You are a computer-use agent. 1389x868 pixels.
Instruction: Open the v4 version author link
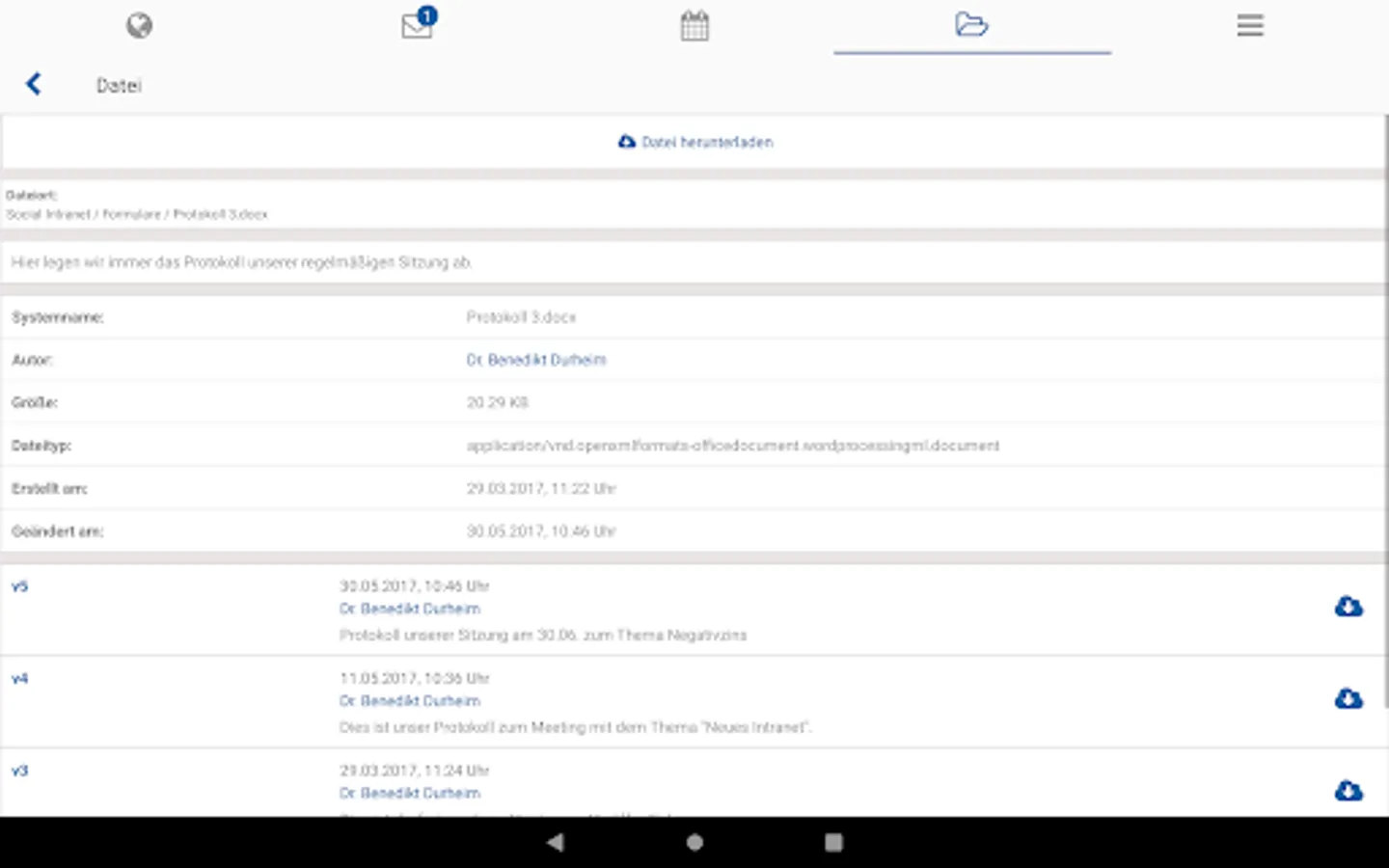tap(410, 701)
